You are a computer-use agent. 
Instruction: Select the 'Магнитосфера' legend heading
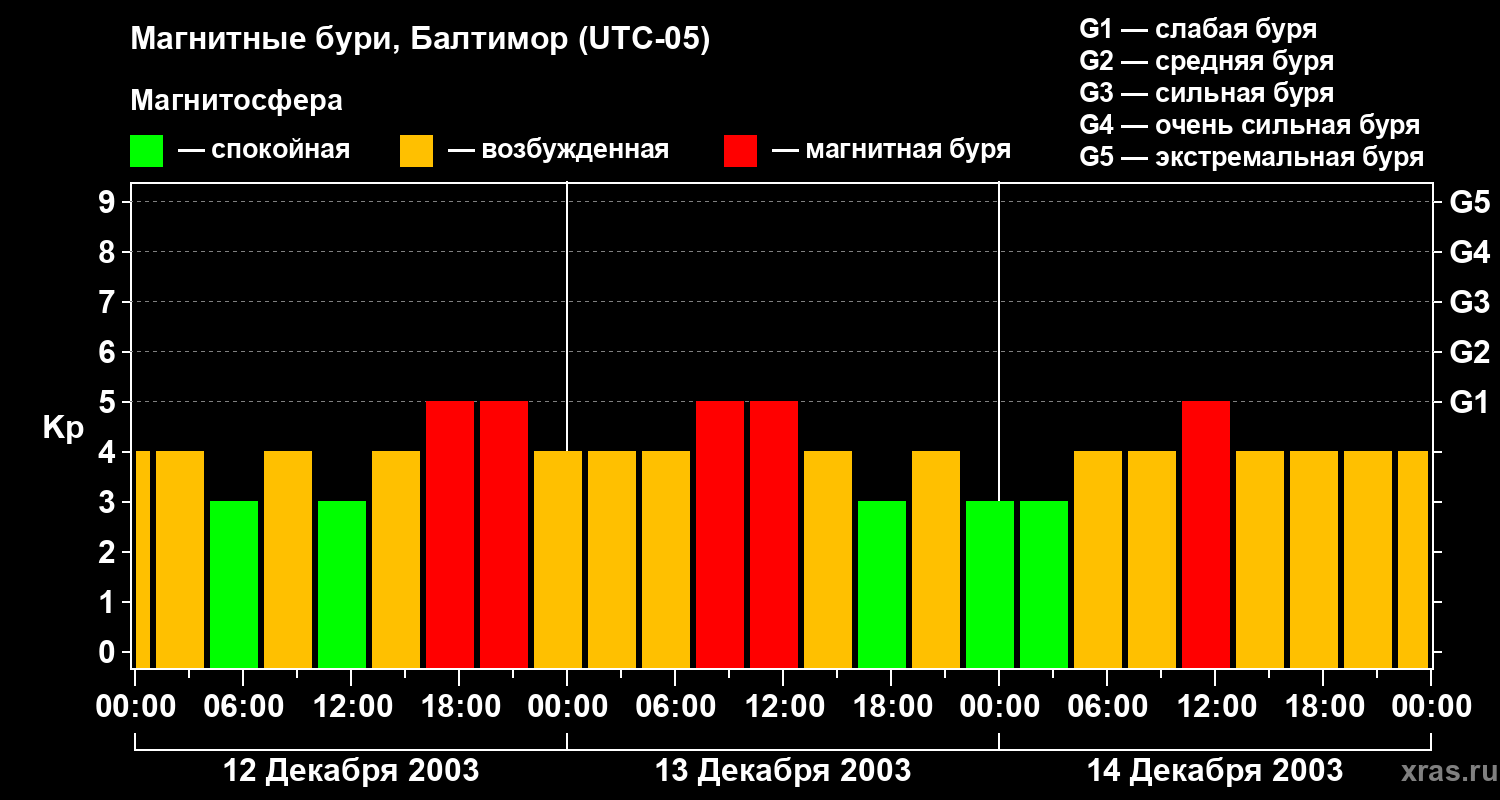236,101
